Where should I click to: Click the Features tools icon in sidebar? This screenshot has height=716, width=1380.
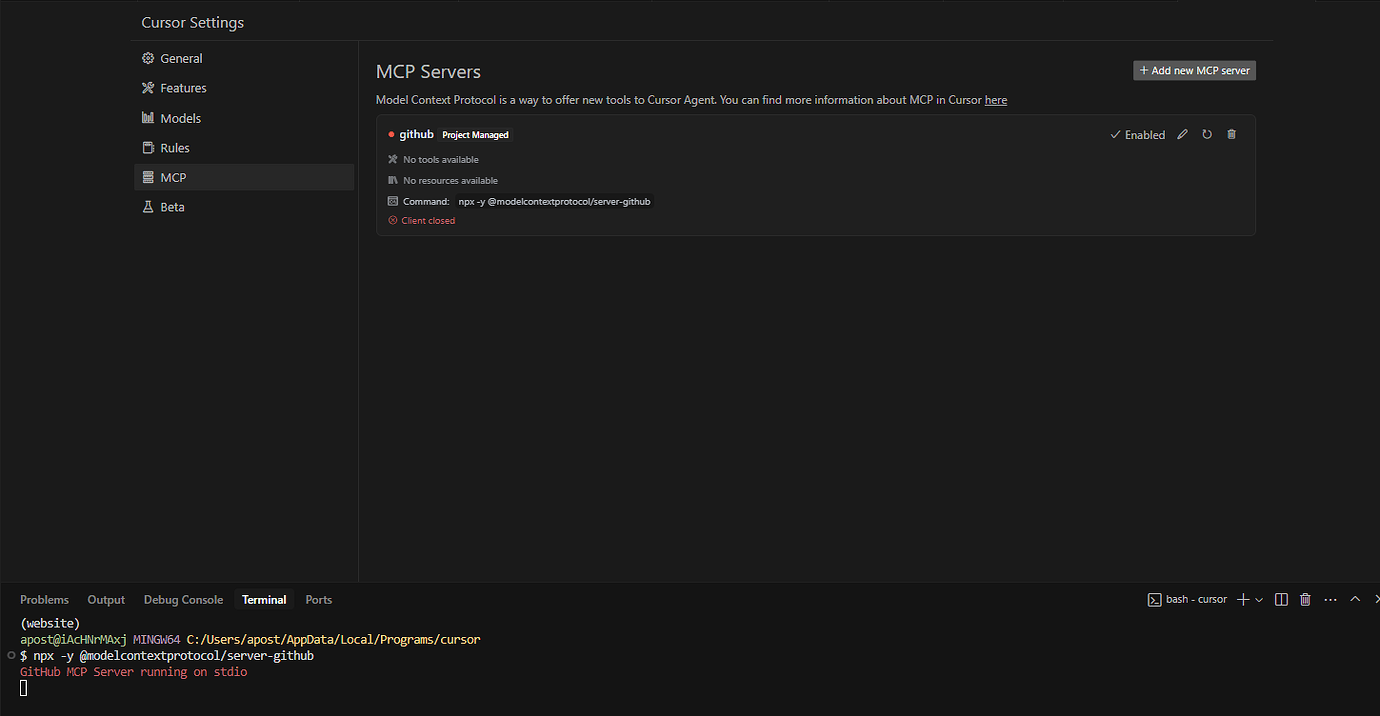pos(148,88)
